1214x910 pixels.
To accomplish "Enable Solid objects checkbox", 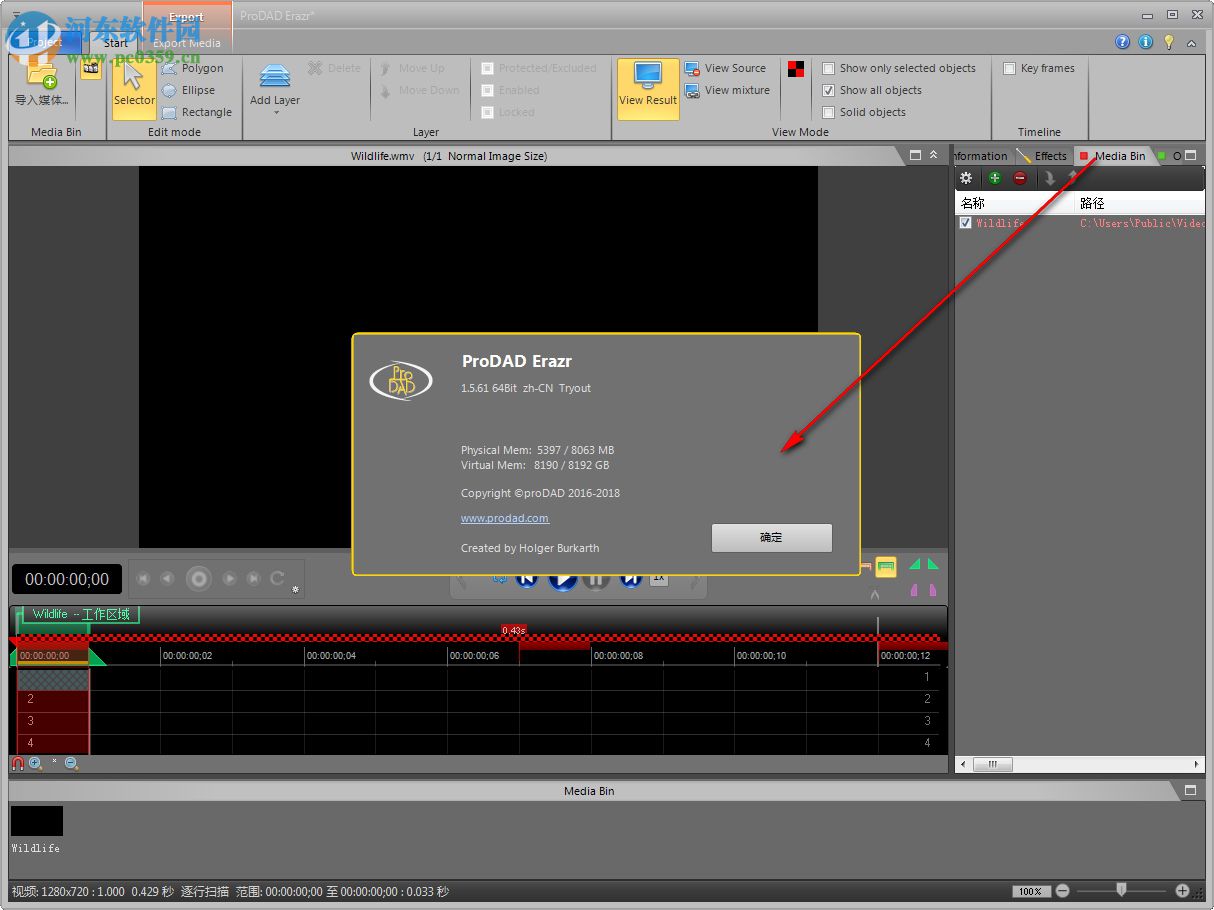I will (x=828, y=112).
